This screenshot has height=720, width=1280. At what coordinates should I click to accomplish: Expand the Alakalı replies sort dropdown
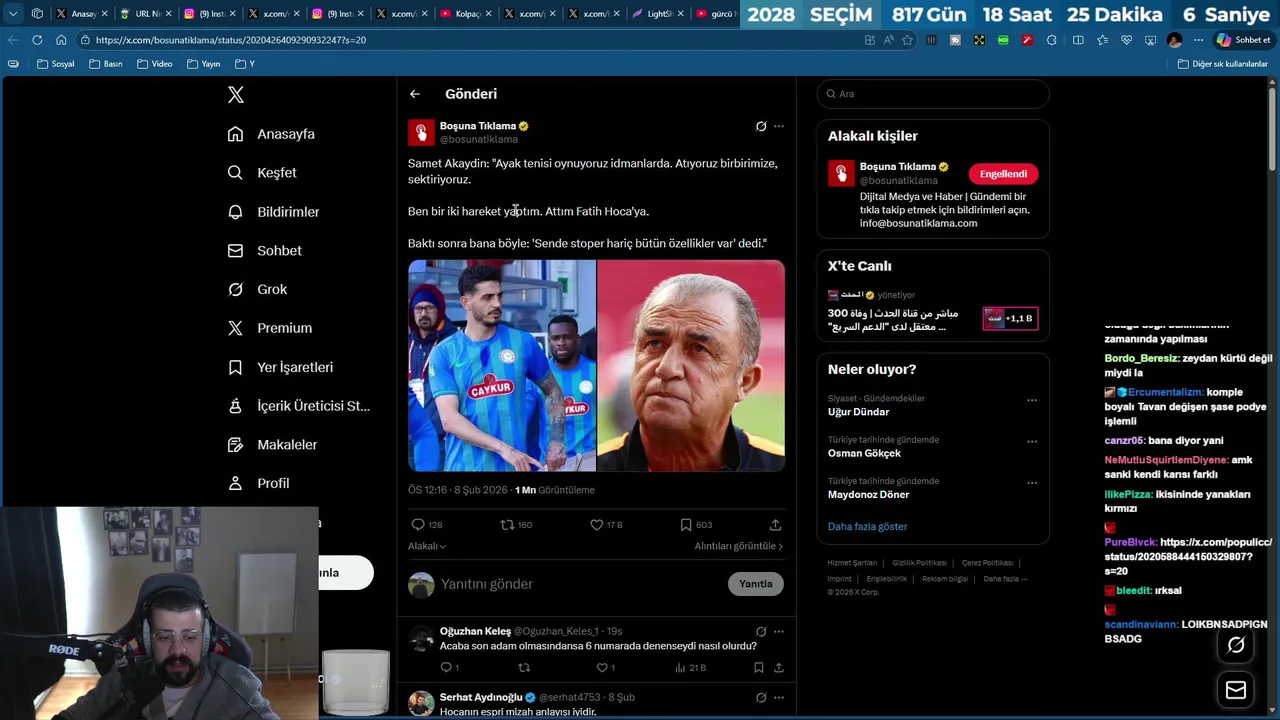tap(427, 546)
